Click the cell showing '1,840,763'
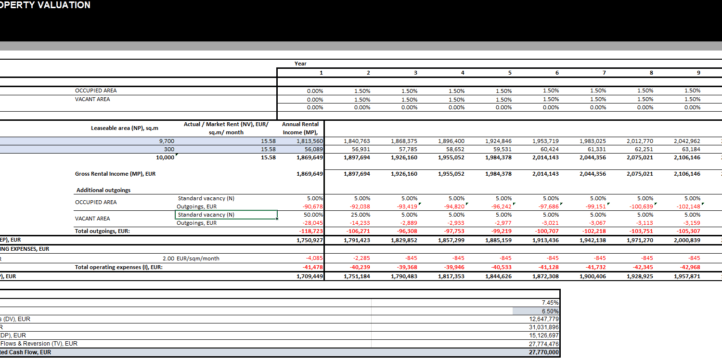The width and height of the screenshot is (722, 361). pyautogui.click(x=357, y=141)
